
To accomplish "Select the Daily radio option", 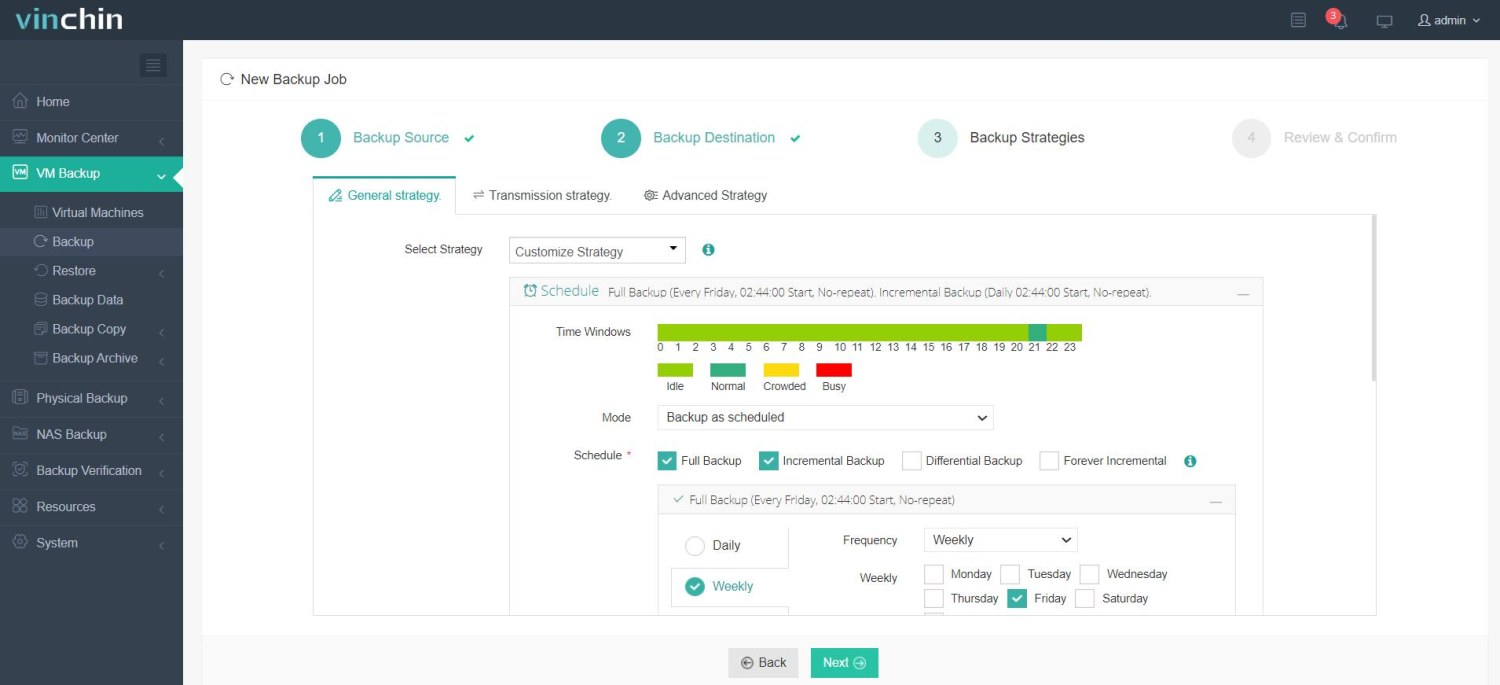I will point(695,546).
